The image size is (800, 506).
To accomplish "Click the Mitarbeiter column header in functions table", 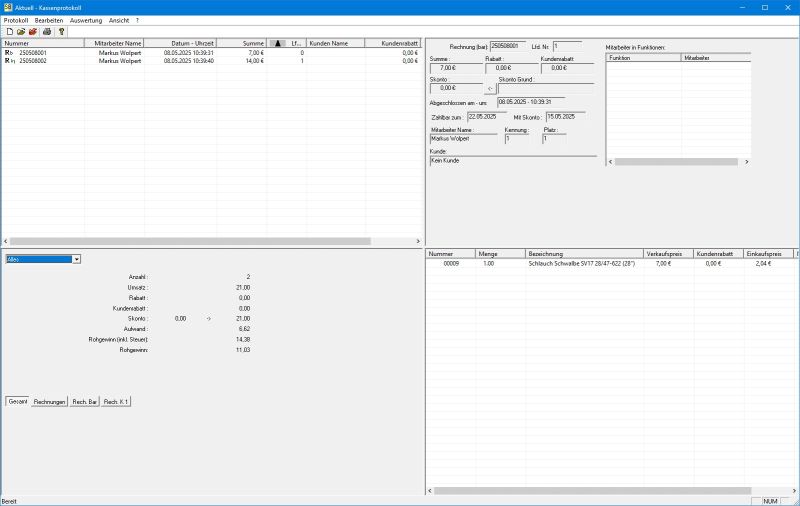I will (x=716, y=58).
